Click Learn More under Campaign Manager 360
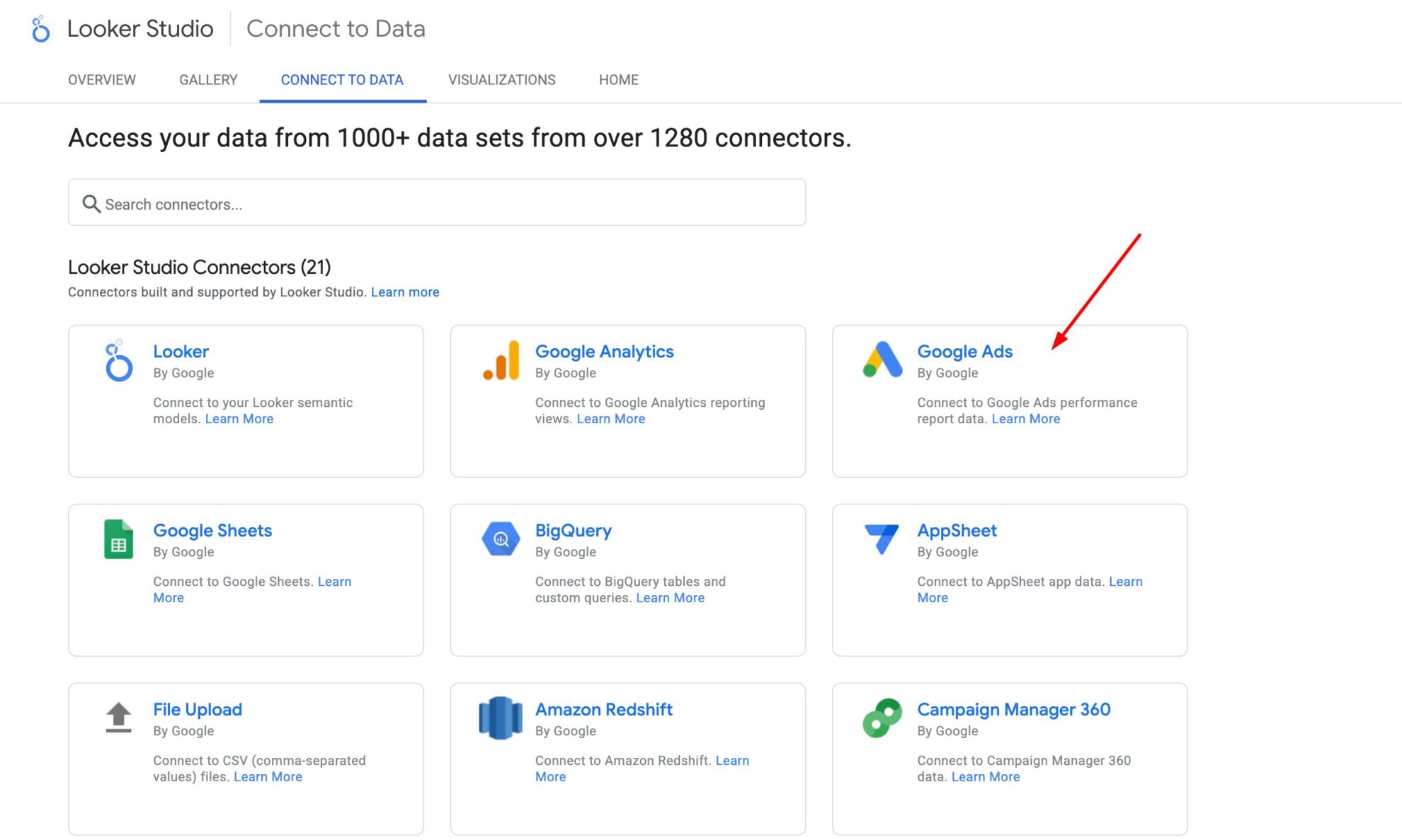 point(986,777)
